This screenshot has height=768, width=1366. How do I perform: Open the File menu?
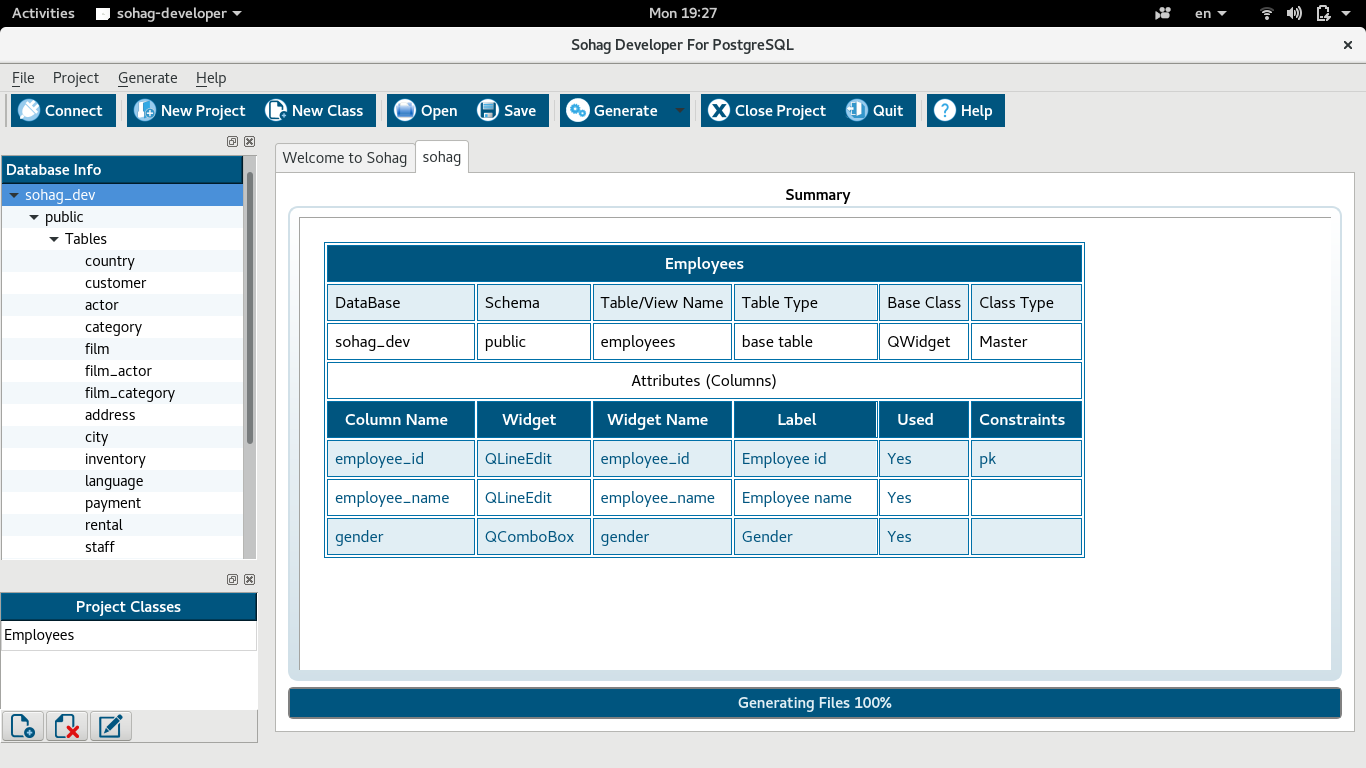(x=23, y=78)
